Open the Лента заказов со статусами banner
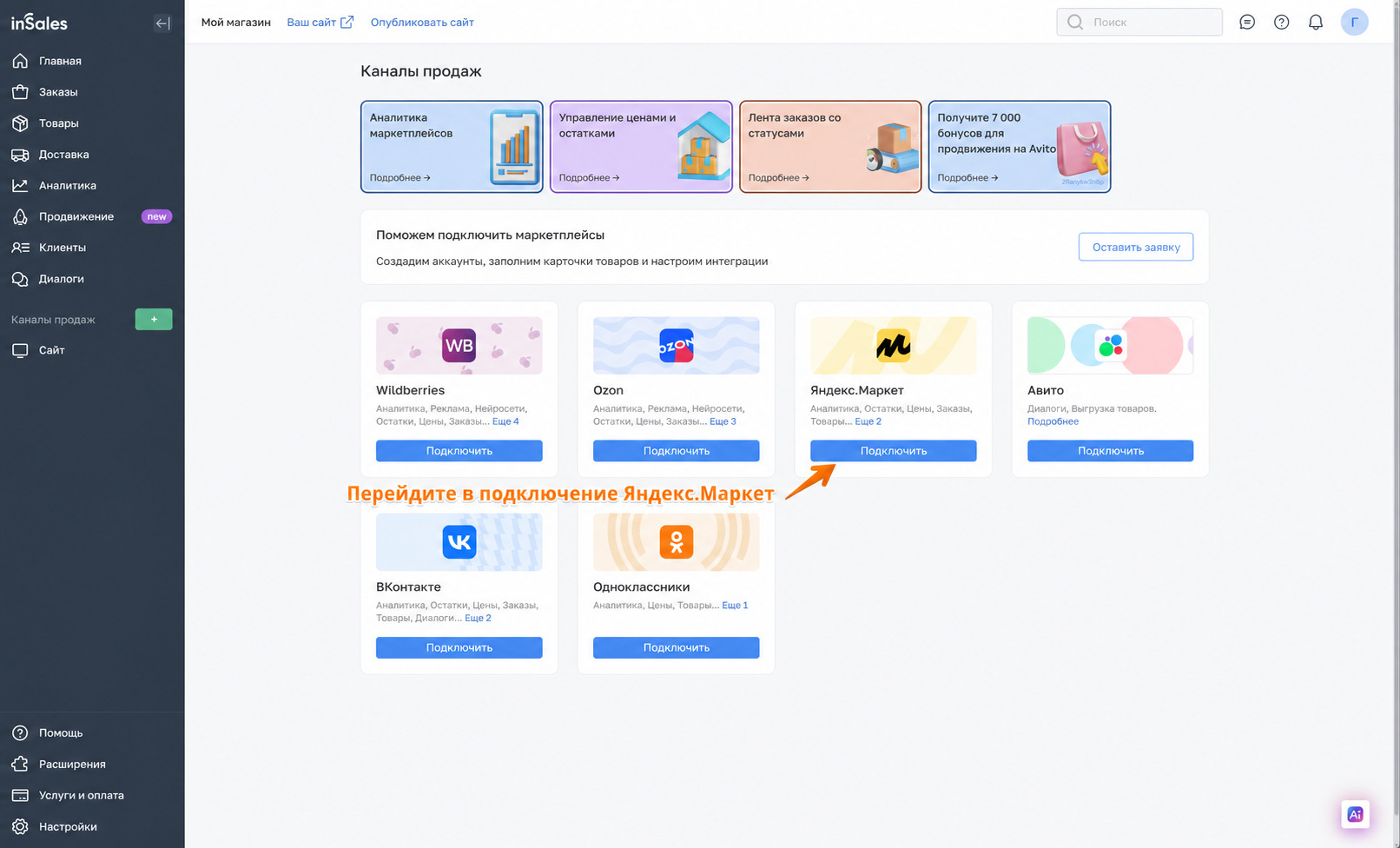 830,147
